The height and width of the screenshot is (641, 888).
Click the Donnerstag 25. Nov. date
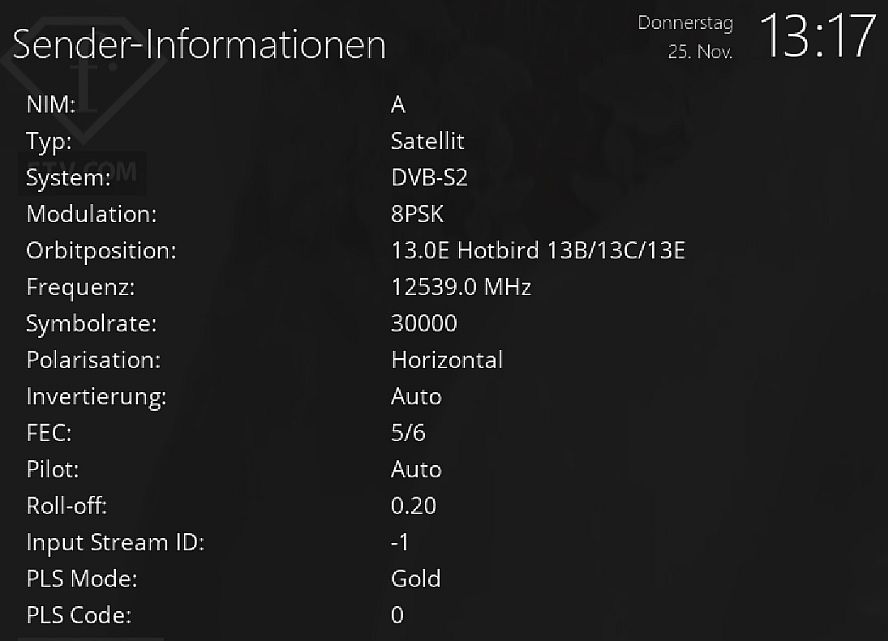point(686,37)
